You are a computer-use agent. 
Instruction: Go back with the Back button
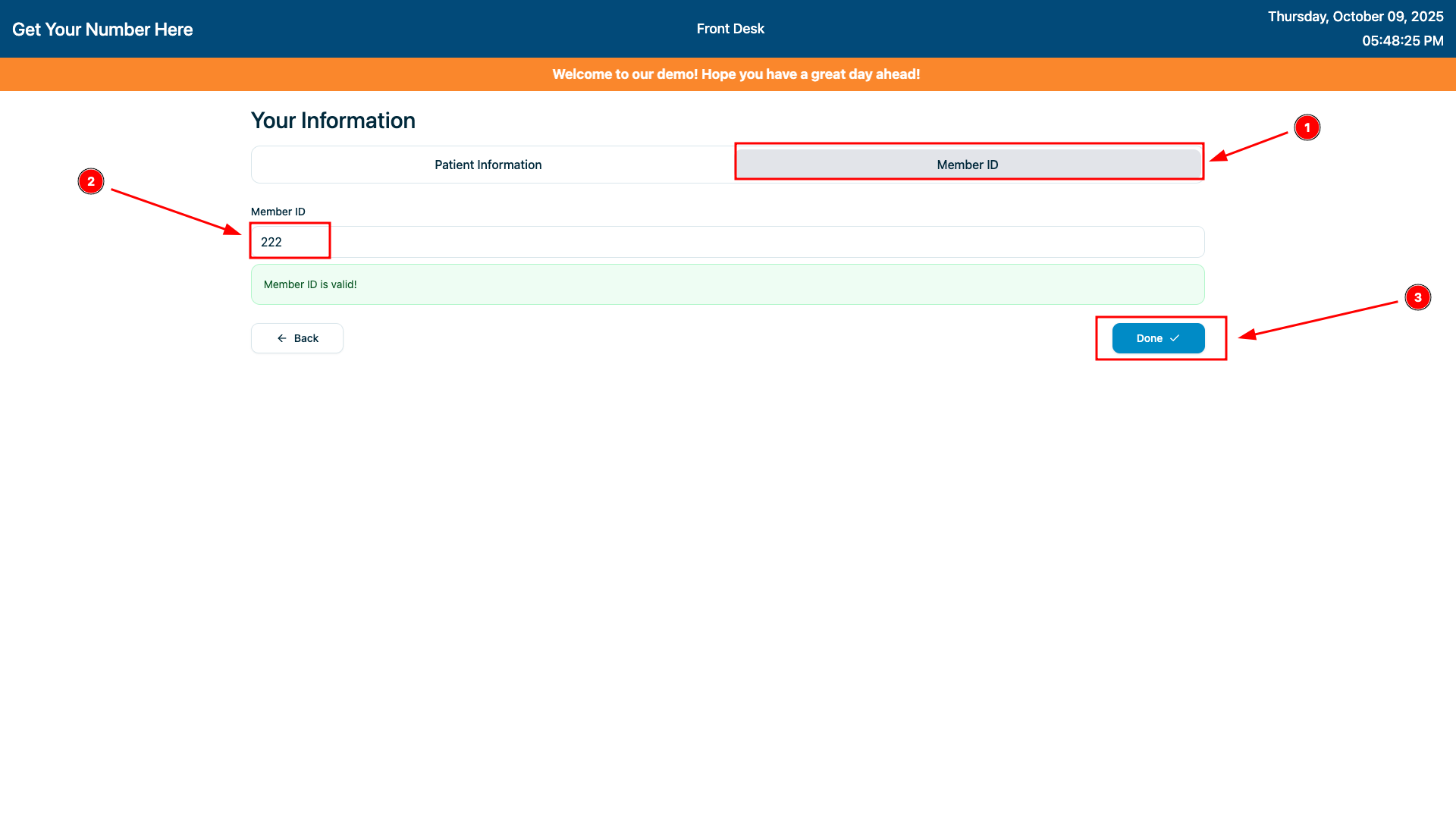point(297,338)
